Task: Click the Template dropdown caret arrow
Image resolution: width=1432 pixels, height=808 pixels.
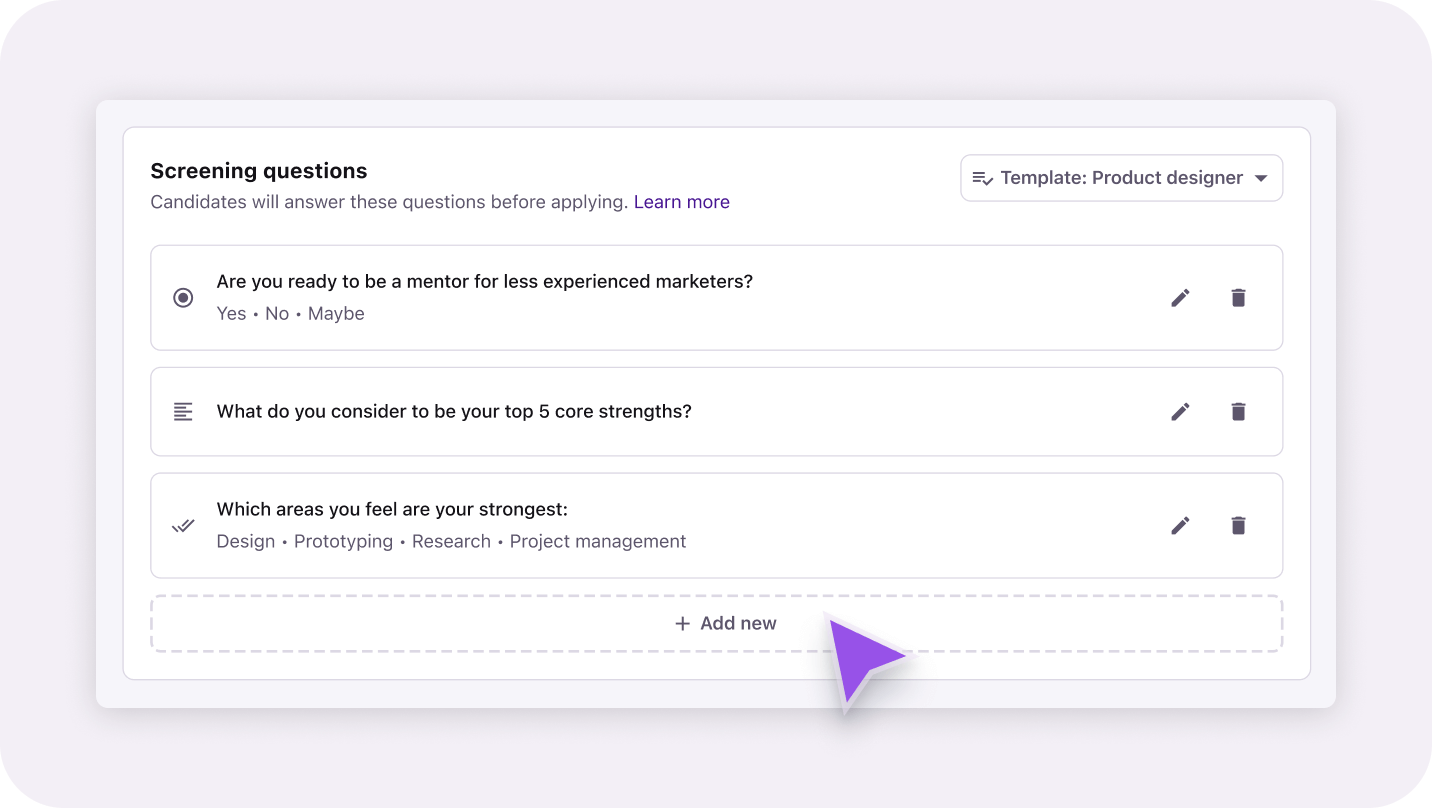Action: pos(1261,179)
